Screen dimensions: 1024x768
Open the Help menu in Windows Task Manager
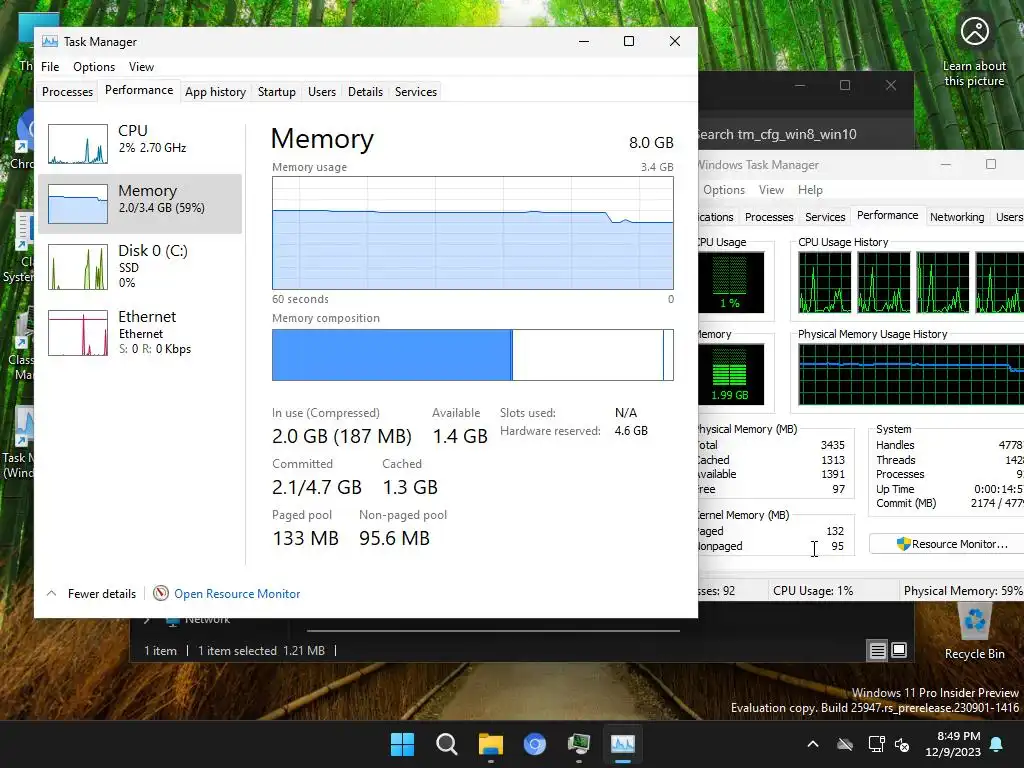810,190
